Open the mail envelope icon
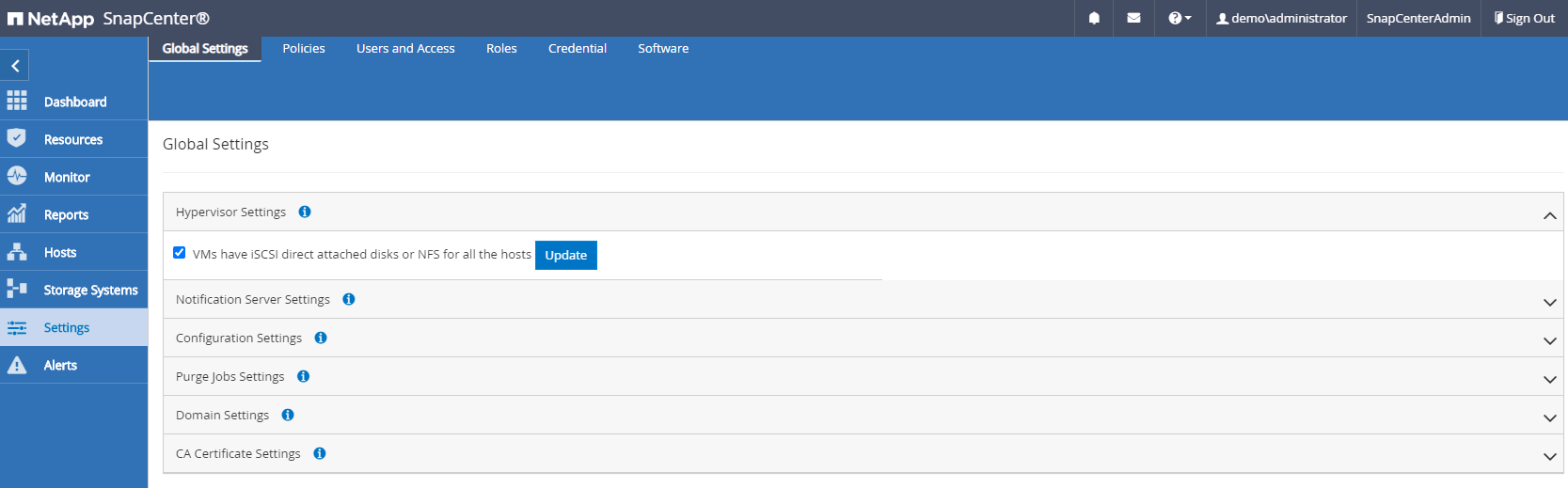 1133,18
